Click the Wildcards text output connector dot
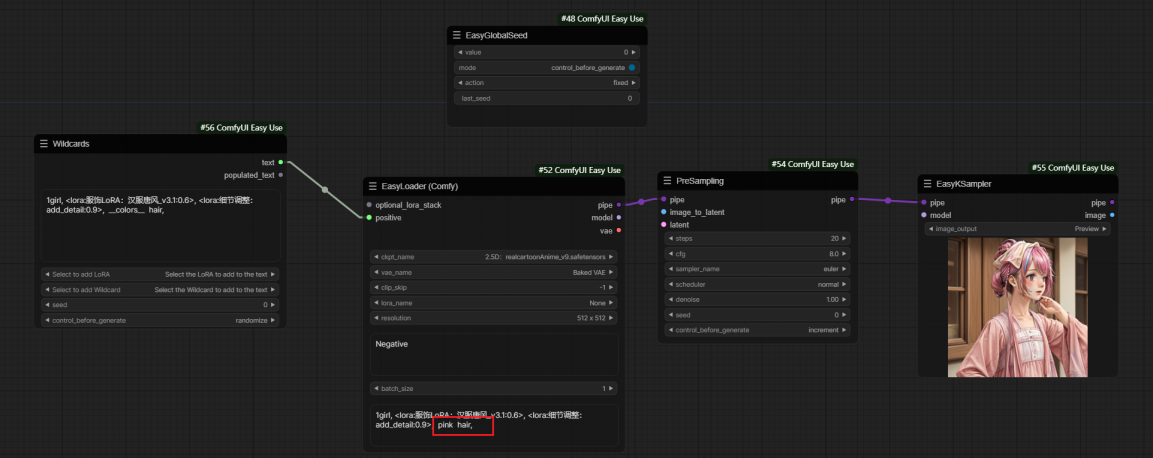The image size is (1153, 458). click(281, 162)
